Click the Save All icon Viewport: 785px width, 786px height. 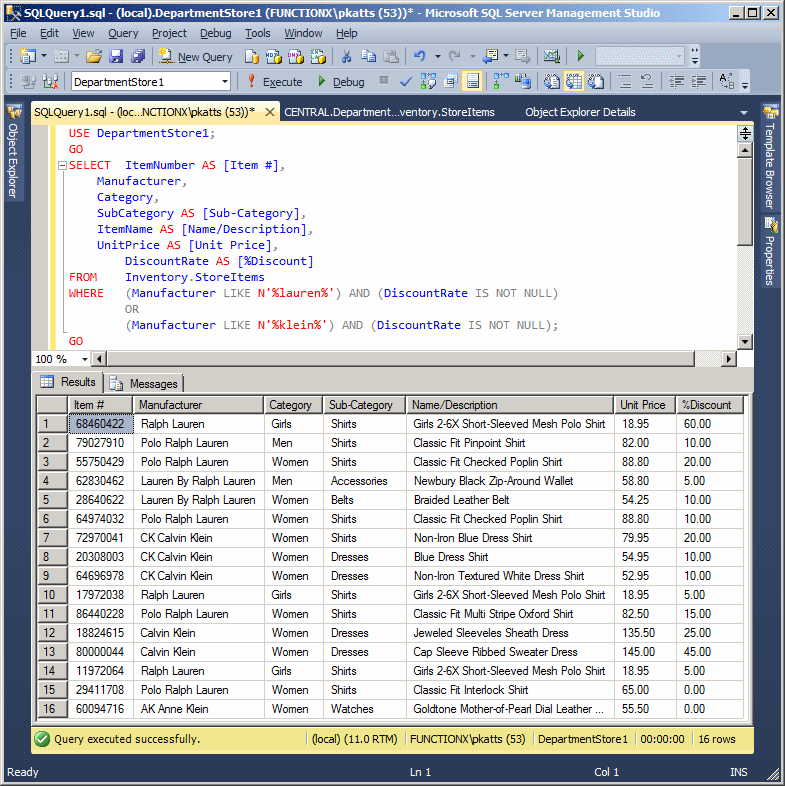click(x=138, y=56)
